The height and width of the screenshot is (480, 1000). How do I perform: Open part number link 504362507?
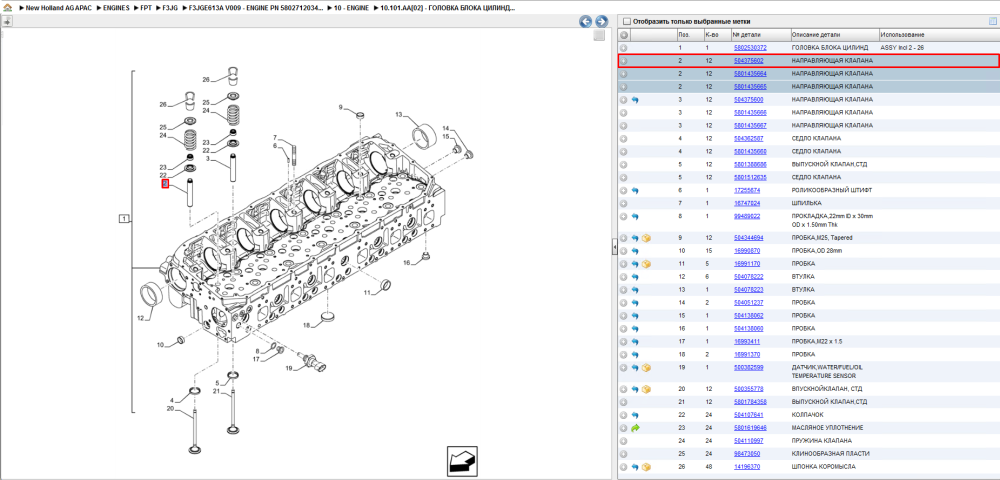(748, 138)
